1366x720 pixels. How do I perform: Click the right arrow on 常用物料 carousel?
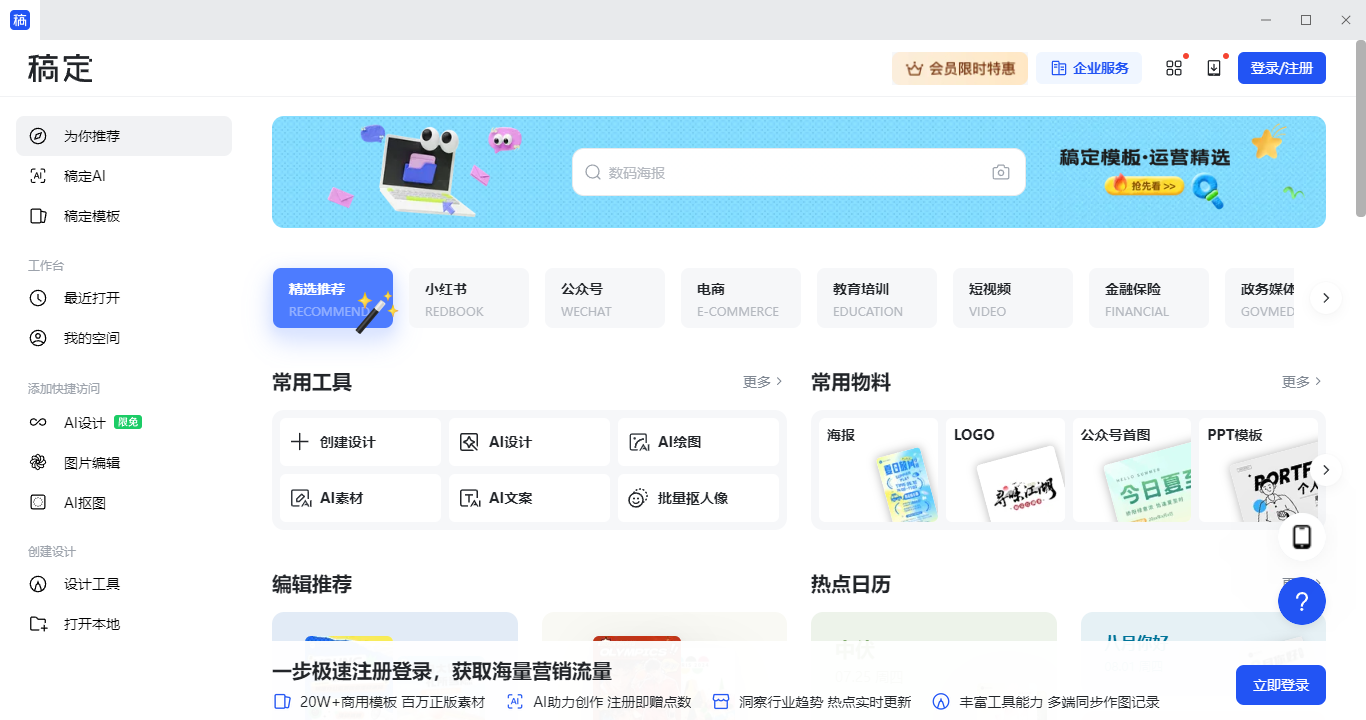click(1325, 469)
